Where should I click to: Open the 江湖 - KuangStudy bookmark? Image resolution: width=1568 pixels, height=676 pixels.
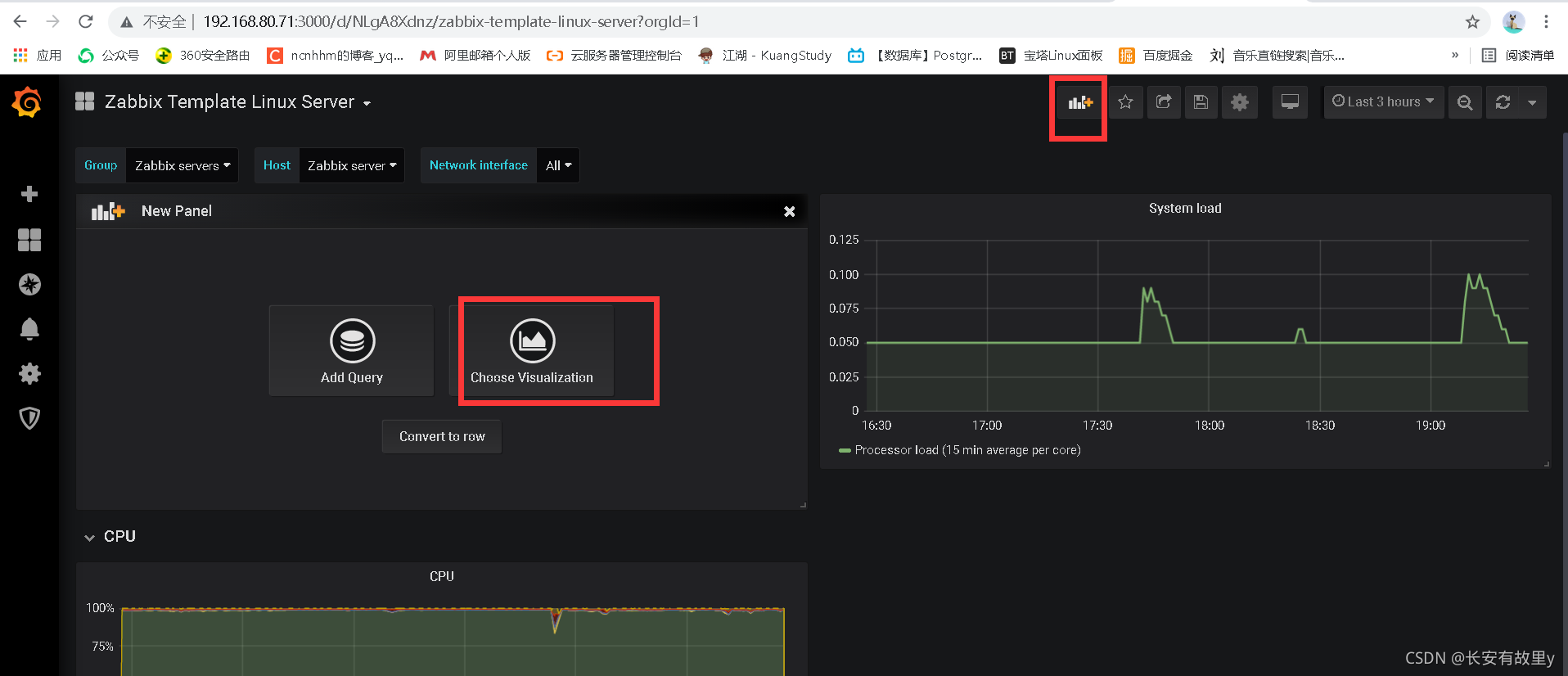[764, 56]
